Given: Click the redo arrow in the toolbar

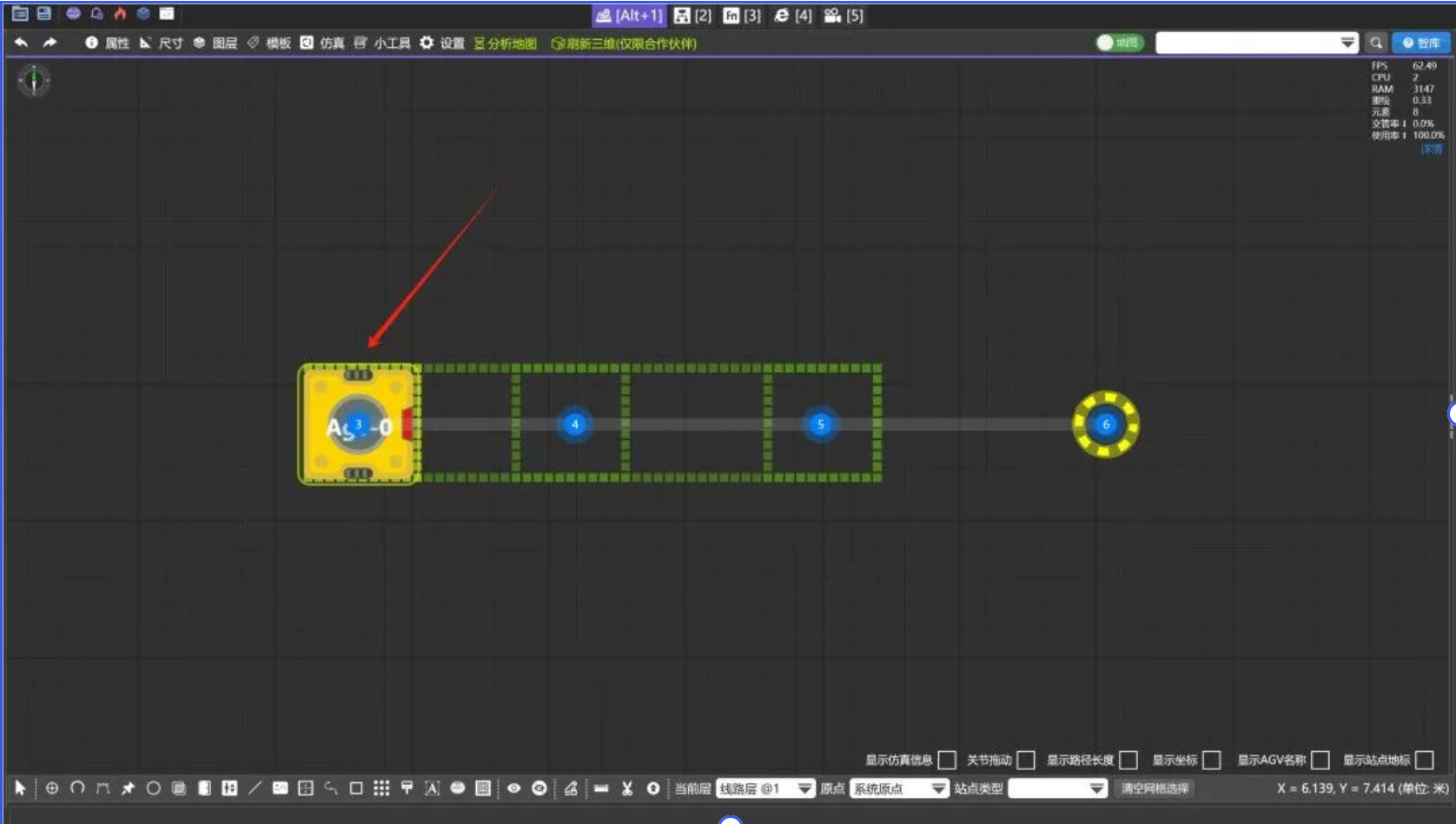Looking at the screenshot, I should coord(50,43).
